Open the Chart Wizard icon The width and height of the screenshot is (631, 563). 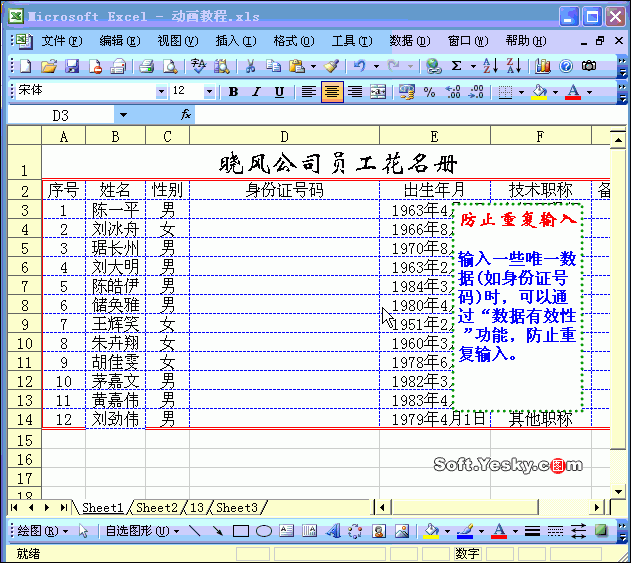pos(543,66)
